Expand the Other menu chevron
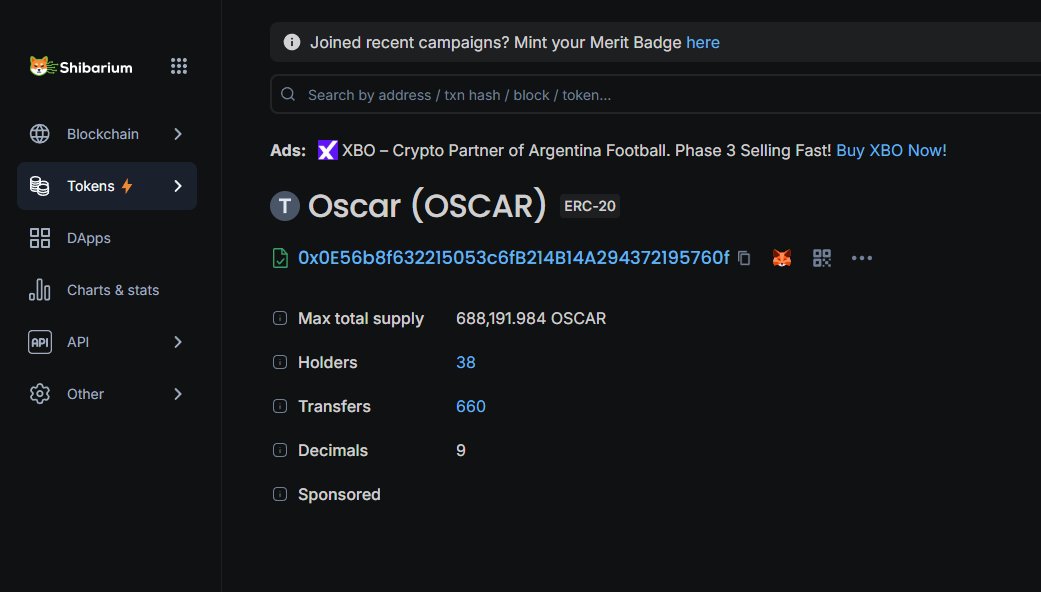 (x=178, y=394)
